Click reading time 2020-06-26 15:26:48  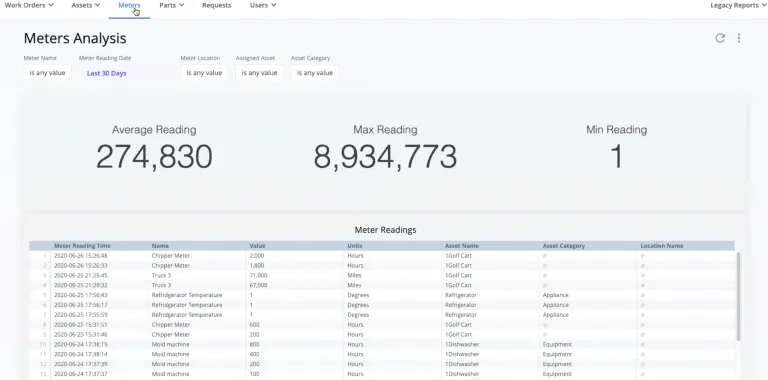pyautogui.click(x=81, y=256)
